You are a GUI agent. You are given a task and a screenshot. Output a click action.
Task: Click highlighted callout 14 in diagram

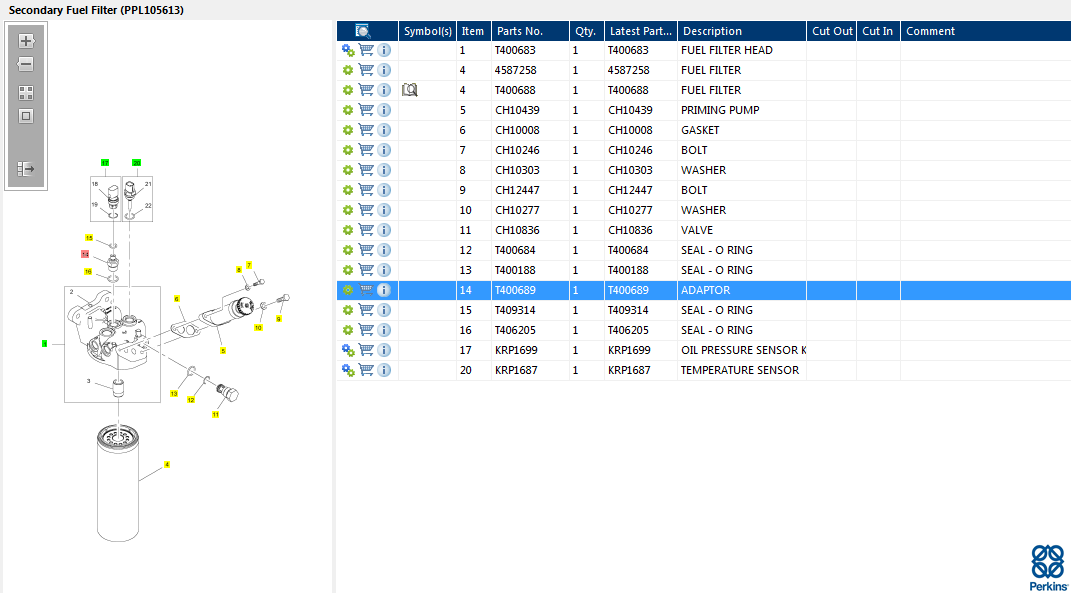[x=85, y=254]
